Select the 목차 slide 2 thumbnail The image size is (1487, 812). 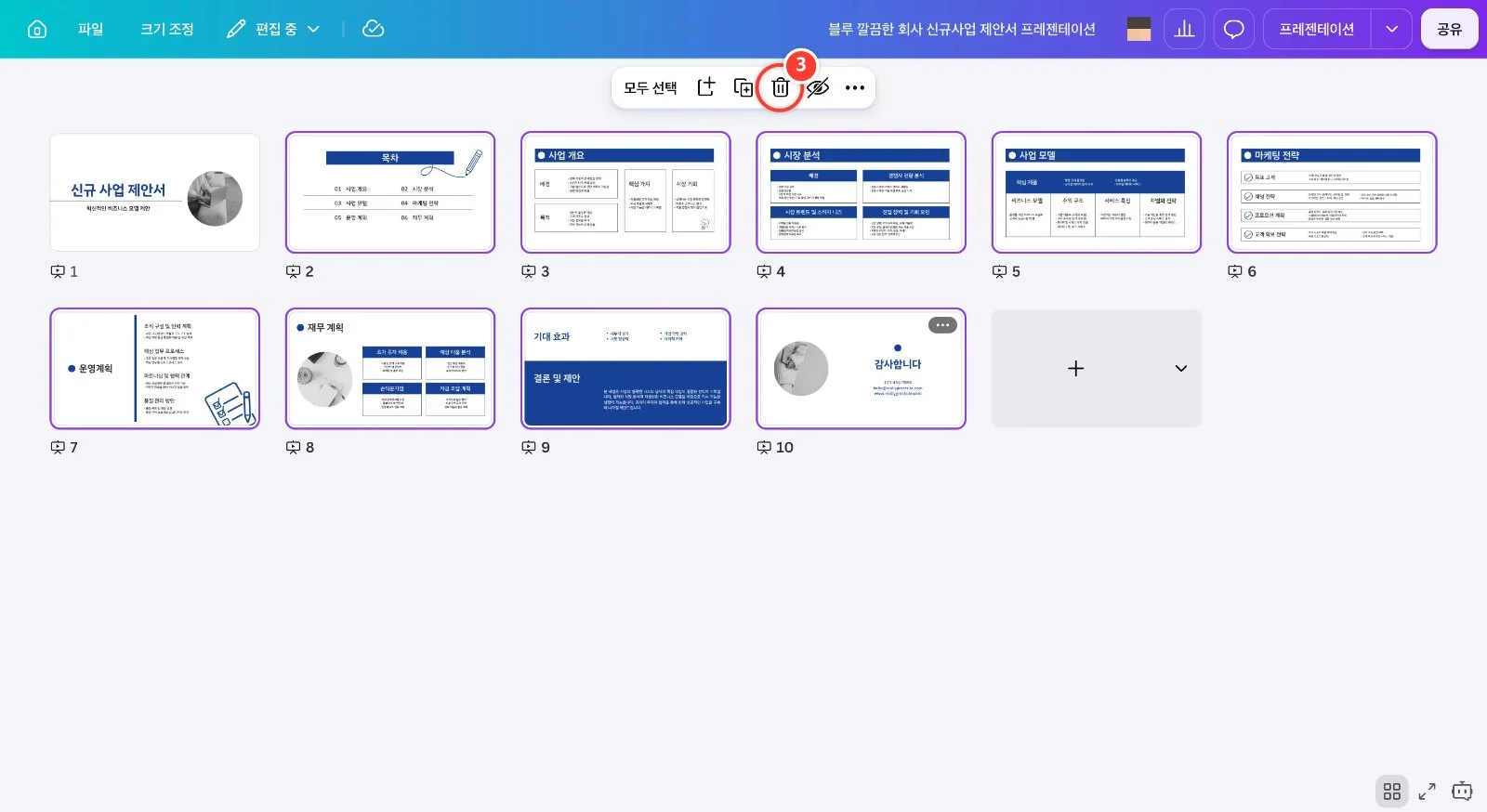click(390, 192)
